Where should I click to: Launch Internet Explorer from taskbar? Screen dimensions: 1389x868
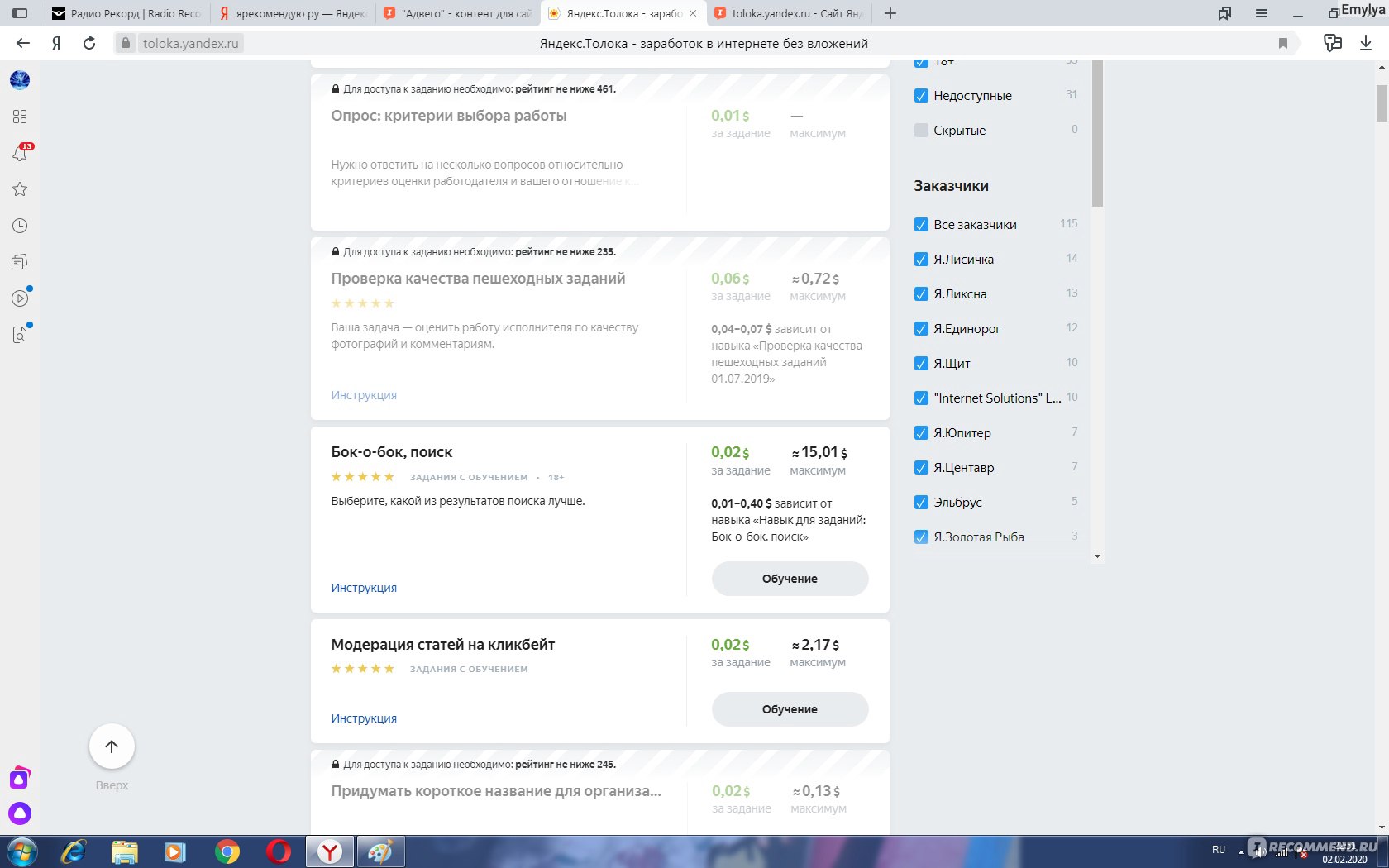tap(74, 851)
